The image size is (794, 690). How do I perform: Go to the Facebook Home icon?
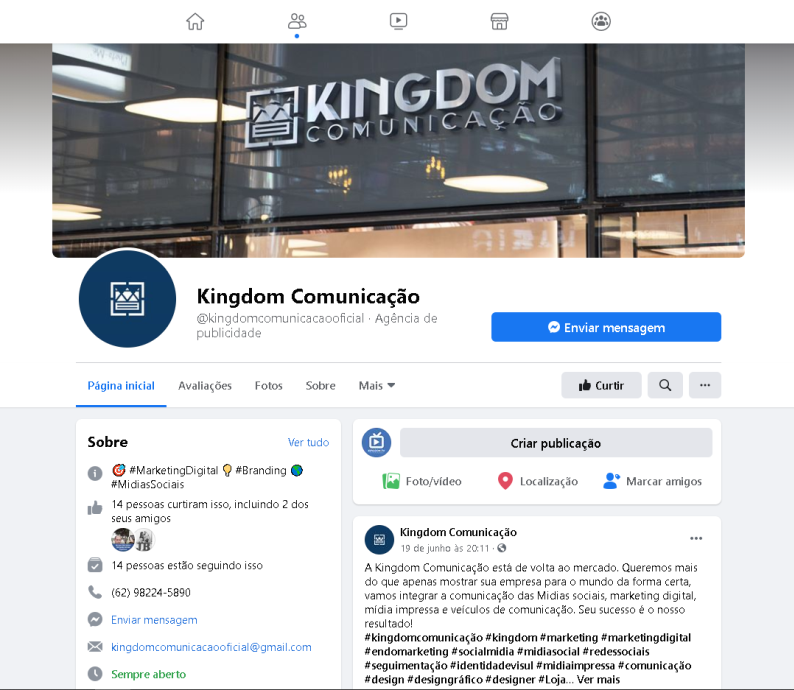[x=195, y=21]
